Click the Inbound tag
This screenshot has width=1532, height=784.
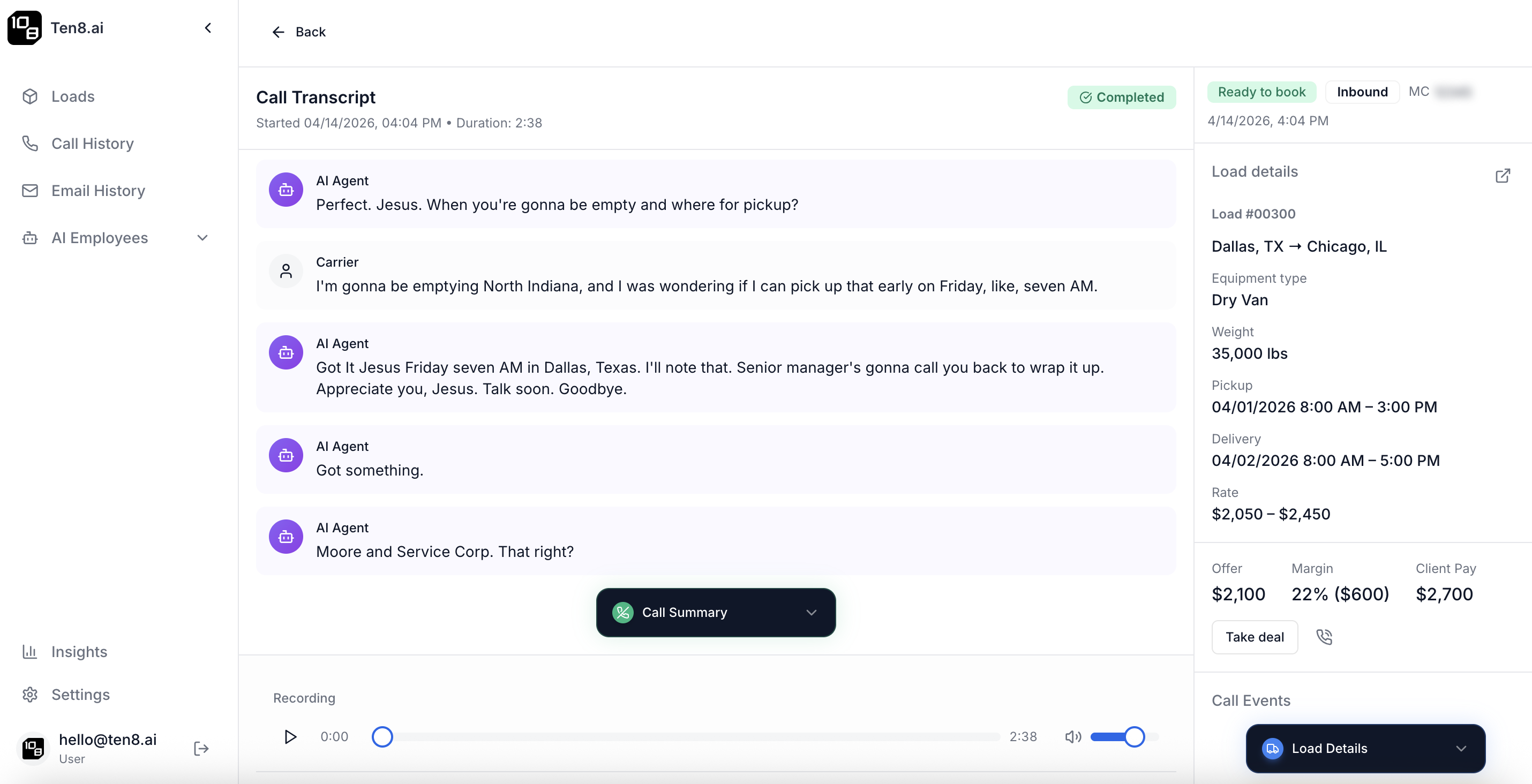(x=1362, y=92)
